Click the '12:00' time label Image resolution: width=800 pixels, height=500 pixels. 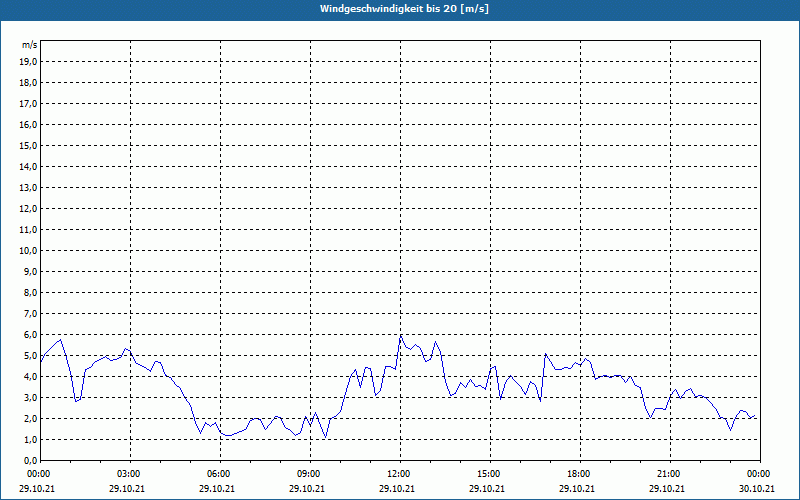tap(400, 474)
